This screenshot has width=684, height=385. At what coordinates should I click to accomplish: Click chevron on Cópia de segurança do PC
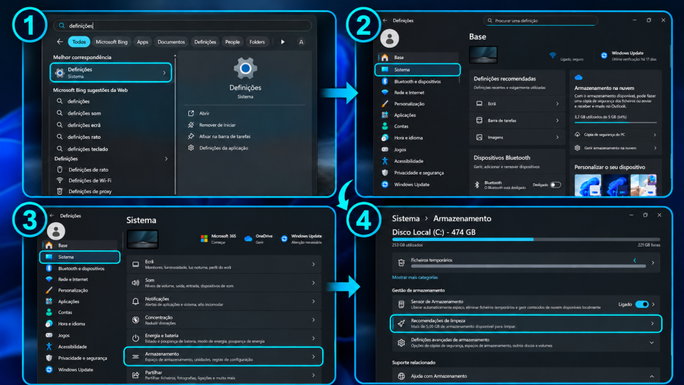pyautogui.click(x=655, y=135)
